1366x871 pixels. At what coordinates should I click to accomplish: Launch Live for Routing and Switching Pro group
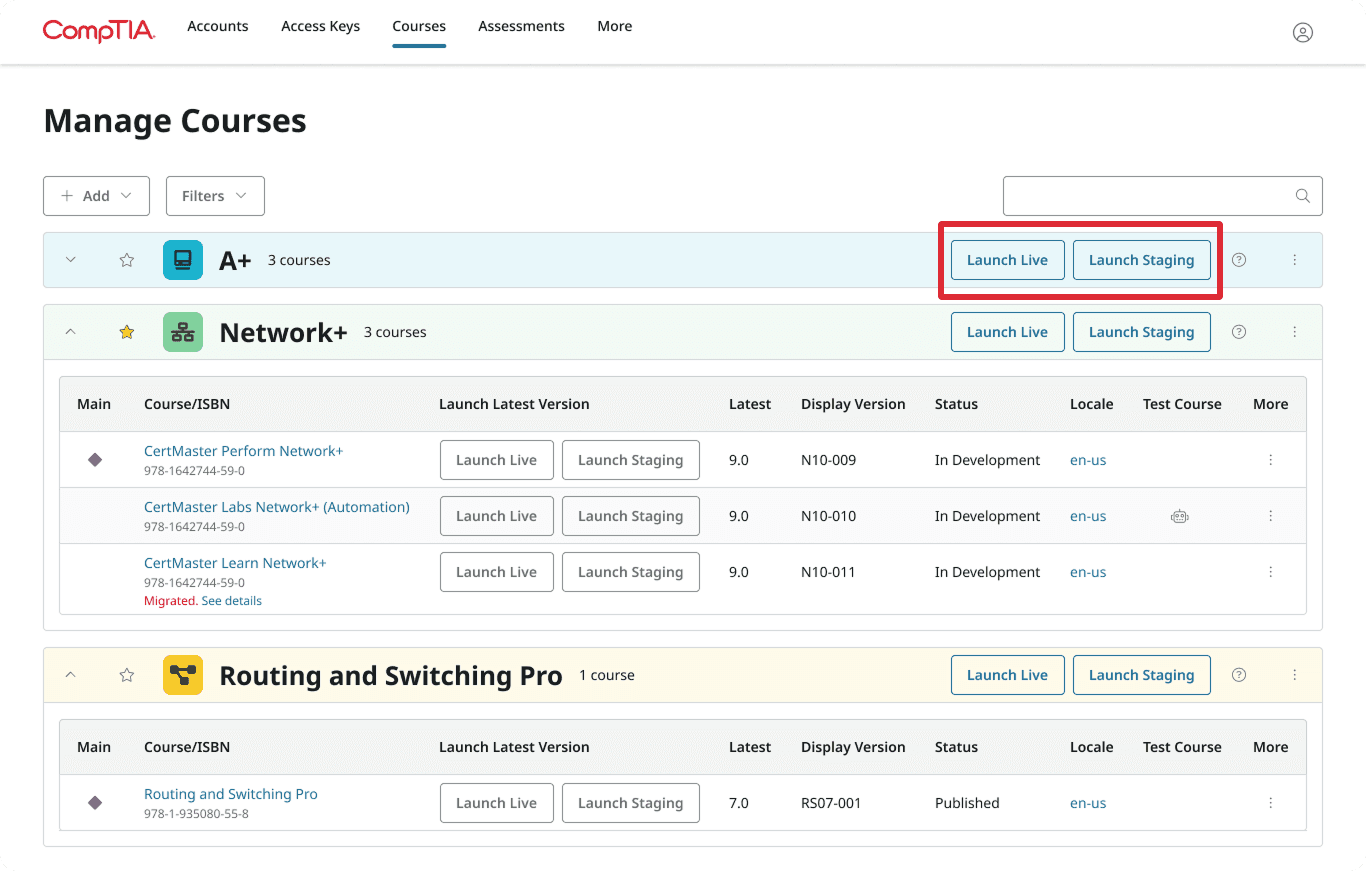click(1008, 675)
